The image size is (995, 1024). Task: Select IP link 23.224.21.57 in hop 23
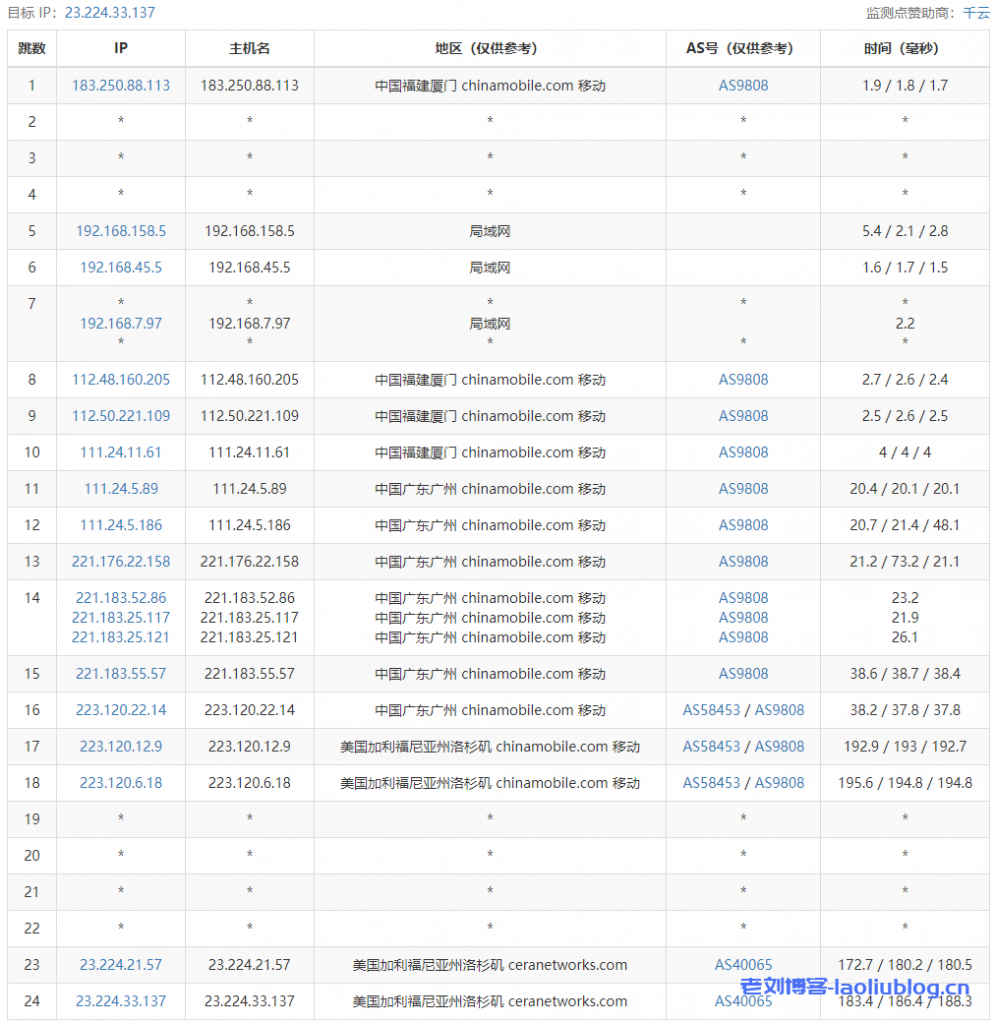tap(120, 964)
